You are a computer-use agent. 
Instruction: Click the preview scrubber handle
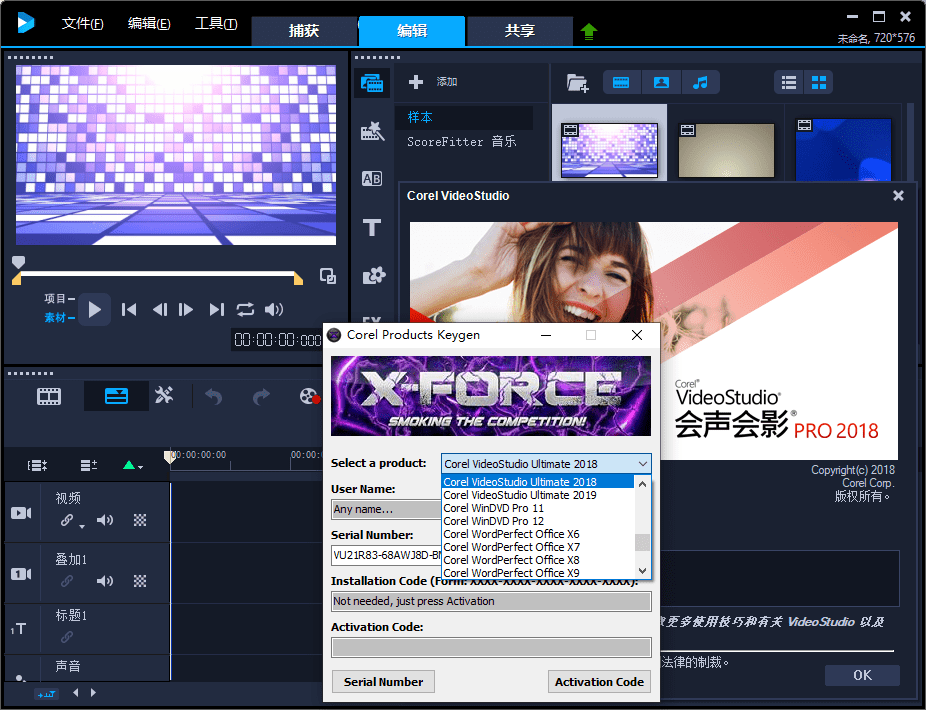pos(18,262)
